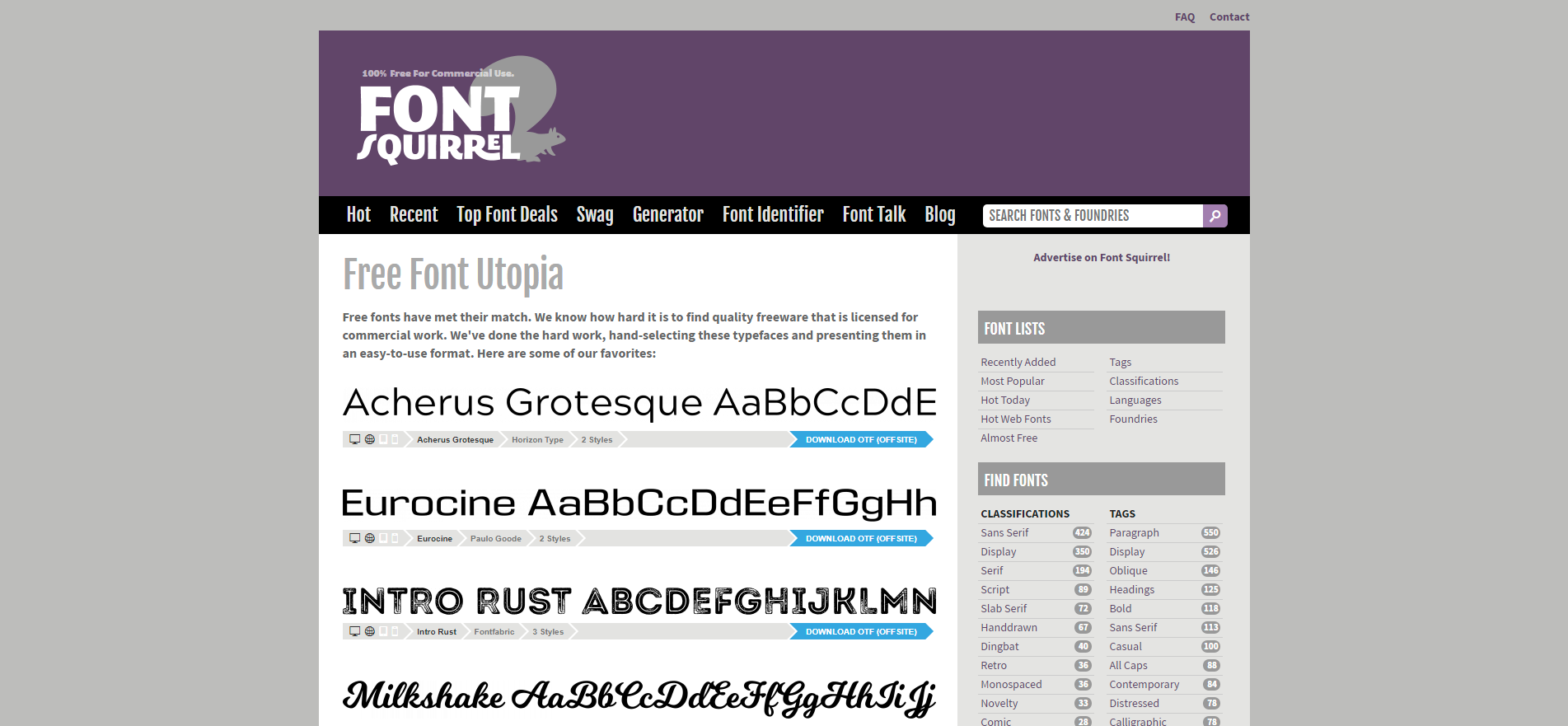Open Most Popular font list
The width and height of the screenshot is (1568, 726).
point(1013,381)
